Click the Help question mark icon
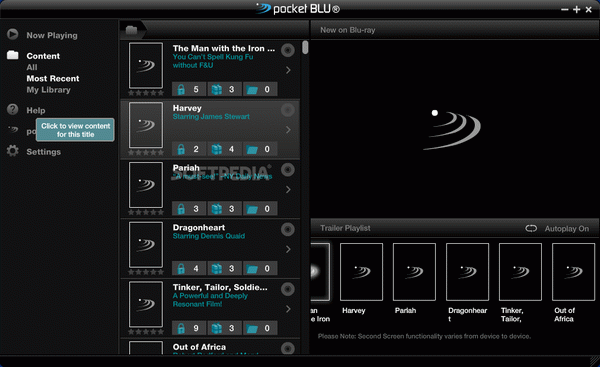600x367 pixels. (x=12, y=109)
